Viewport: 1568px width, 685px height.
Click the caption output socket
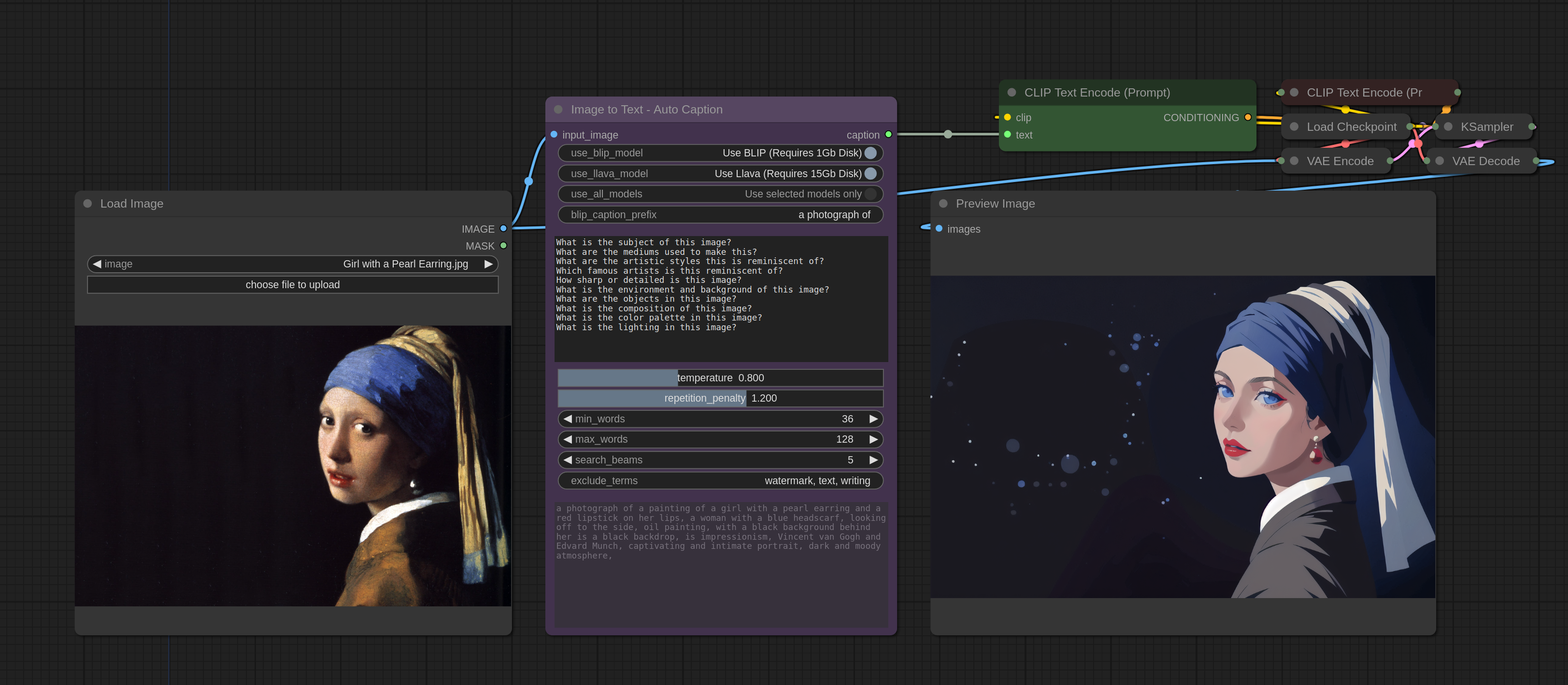889,135
